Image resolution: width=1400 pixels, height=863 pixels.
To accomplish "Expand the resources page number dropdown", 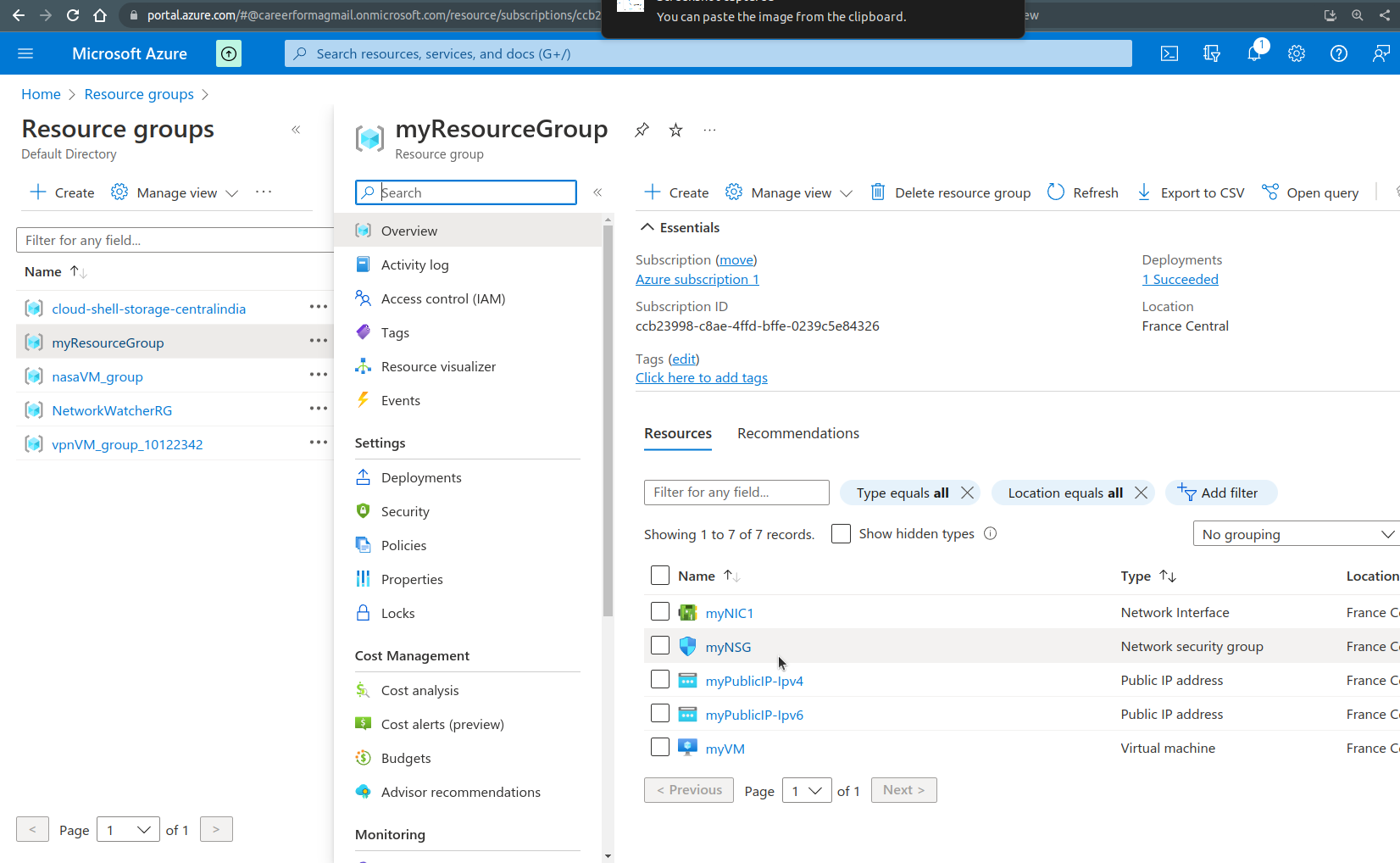I will [806, 791].
